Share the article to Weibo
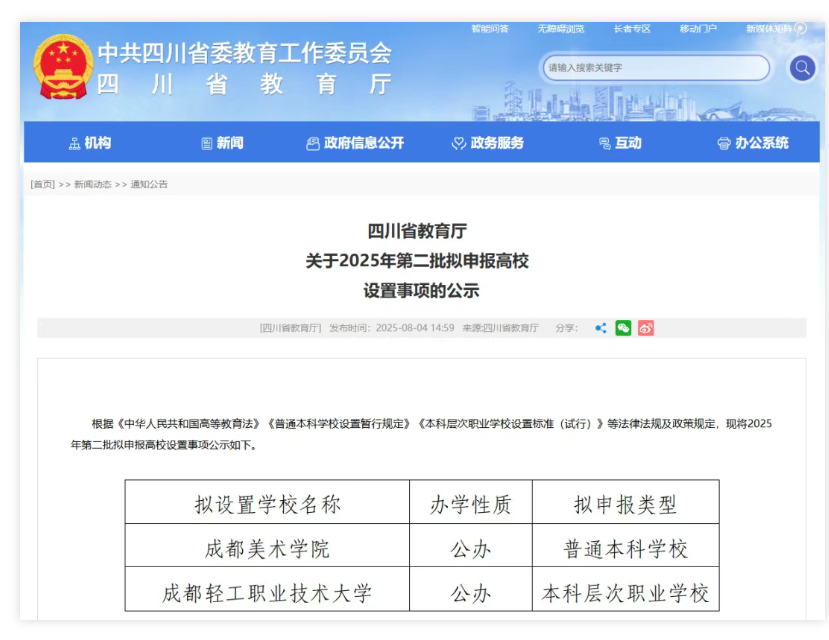Viewport: 829px width, 640px height. pyautogui.click(x=646, y=328)
